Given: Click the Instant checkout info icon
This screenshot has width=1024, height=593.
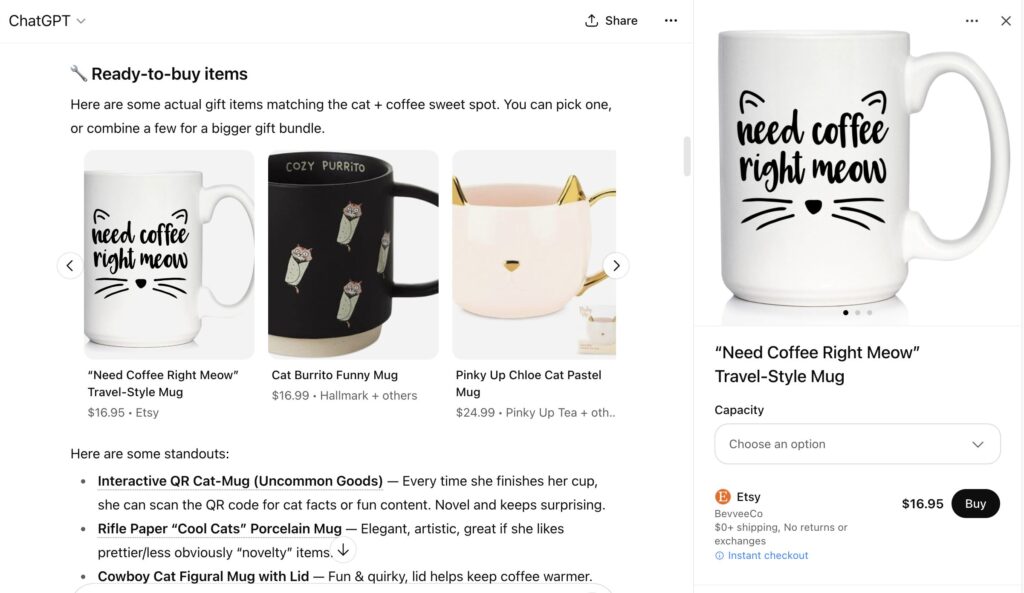Looking at the screenshot, I should click(x=720, y=556).
